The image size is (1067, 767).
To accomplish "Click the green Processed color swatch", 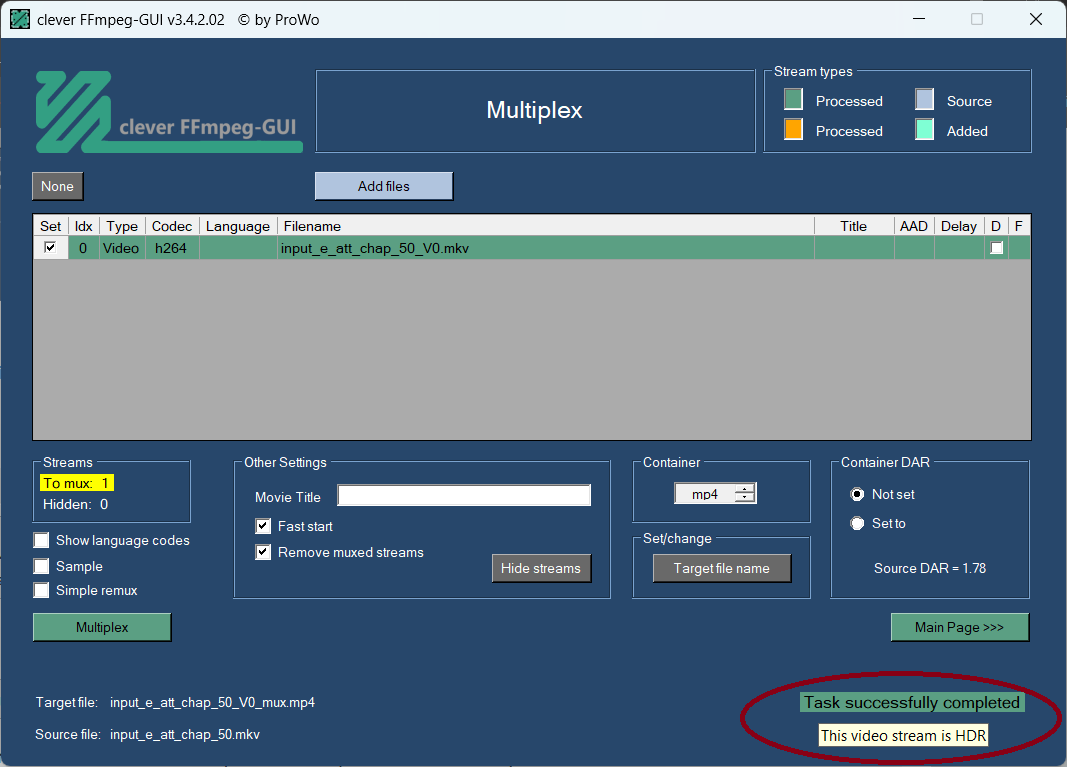I will tap(793, 99).
